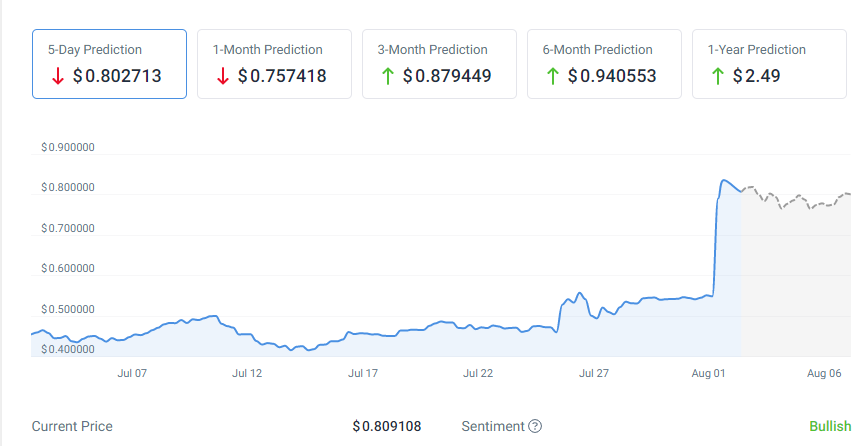
Task: Click the Sentiment label
Action: [493, 426]
